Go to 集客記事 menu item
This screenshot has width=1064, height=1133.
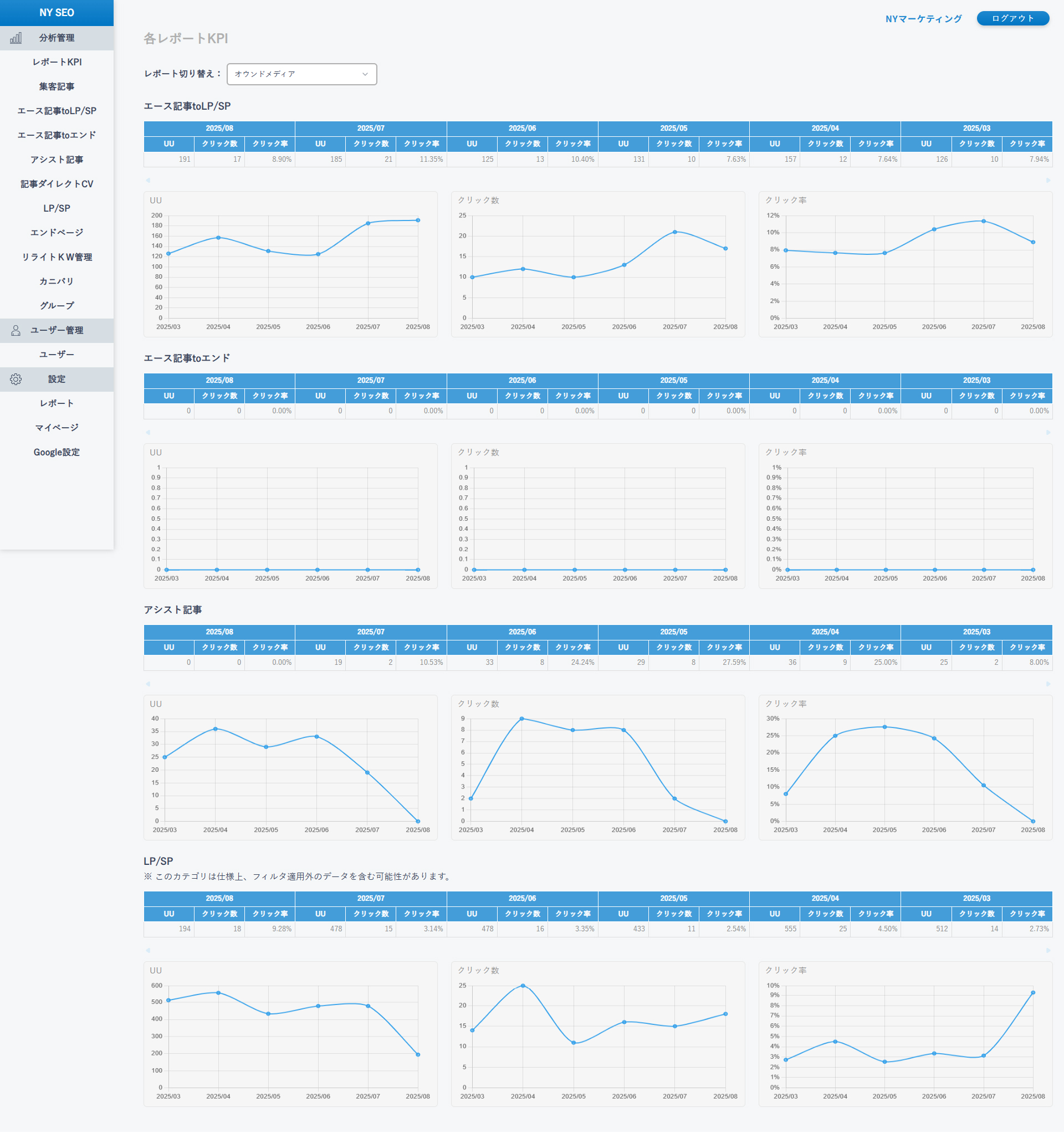[x=57, y=86]
